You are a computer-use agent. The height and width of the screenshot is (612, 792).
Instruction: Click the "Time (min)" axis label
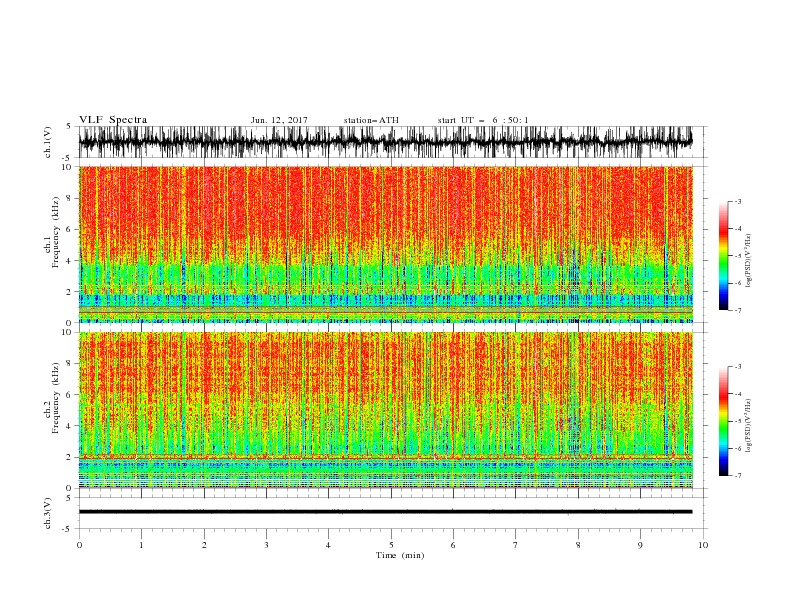point(400,555)
